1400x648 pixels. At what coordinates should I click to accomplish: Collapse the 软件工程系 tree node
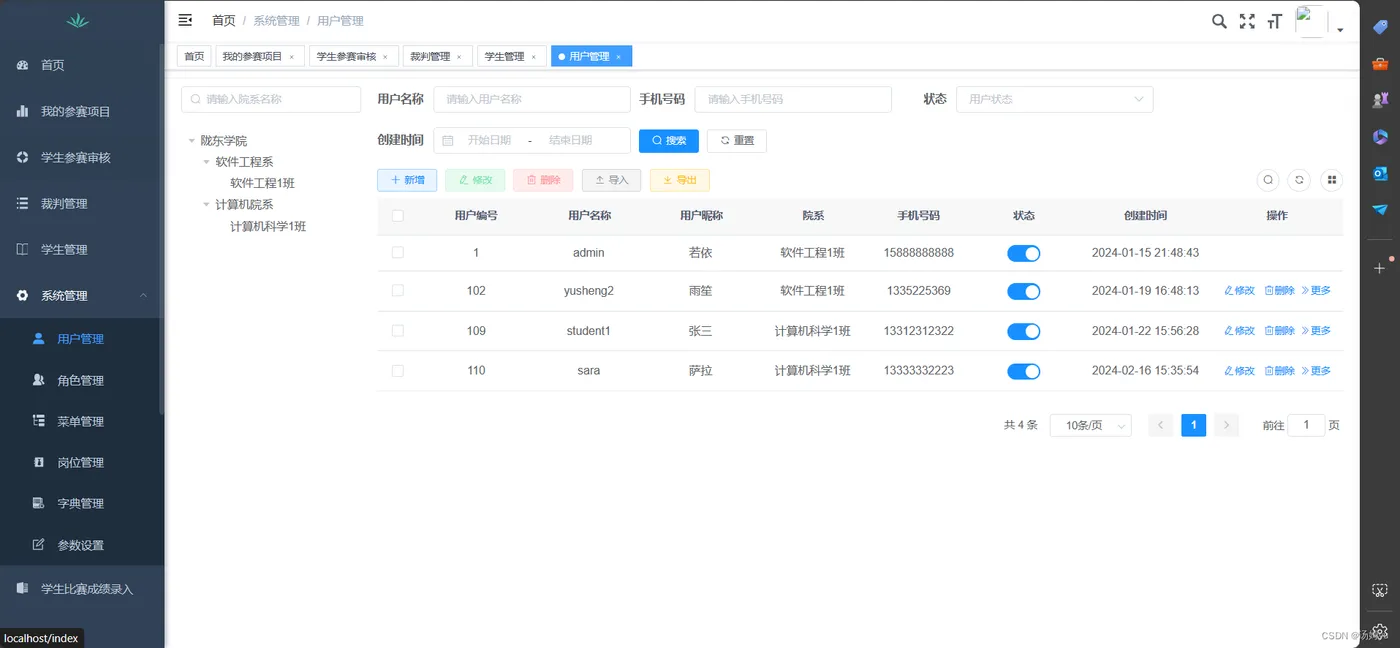click(207, 161)
